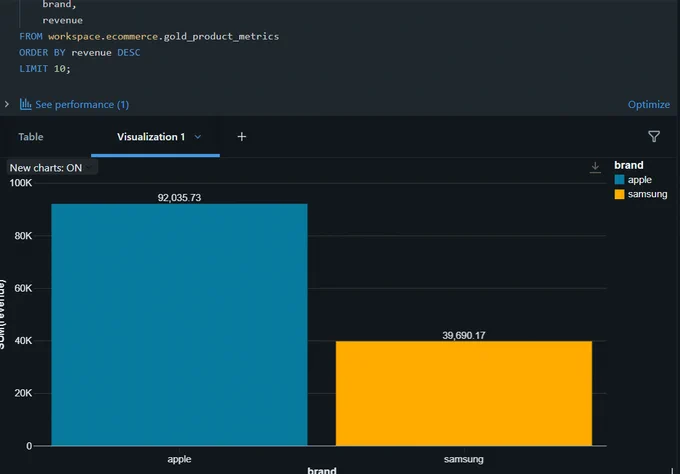Switch to the Table tab
The width and height of the screenshot is (680, 474).
click(31, 137)
